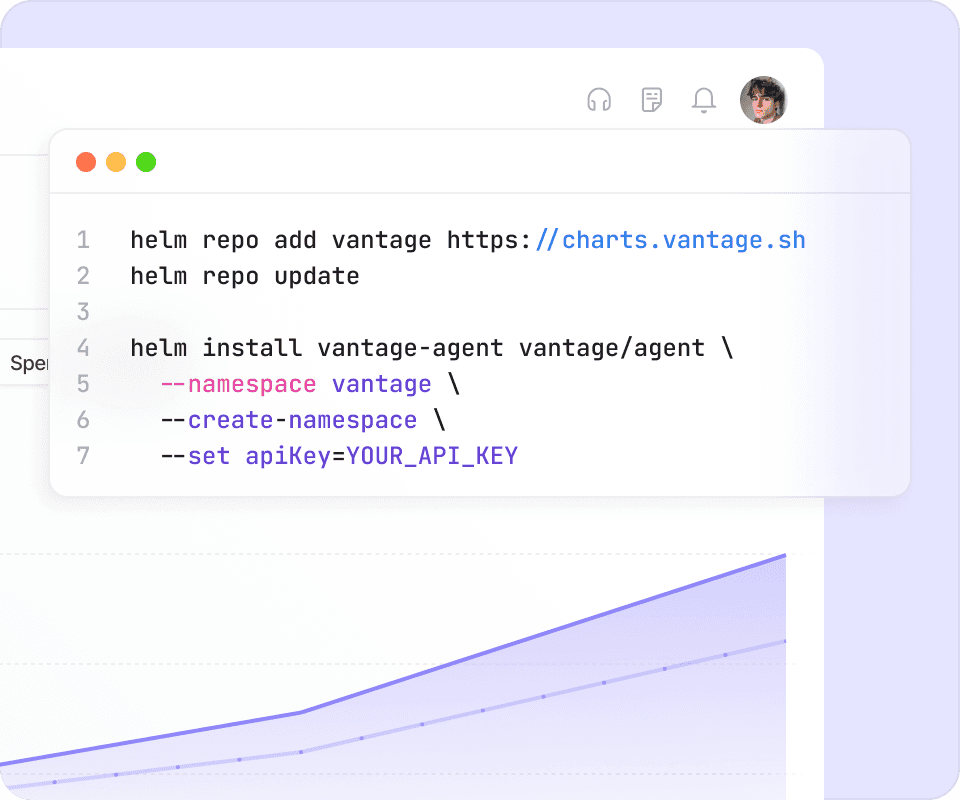Click the red dot in code window
960x800 pixels.
(x=86, y=162)
